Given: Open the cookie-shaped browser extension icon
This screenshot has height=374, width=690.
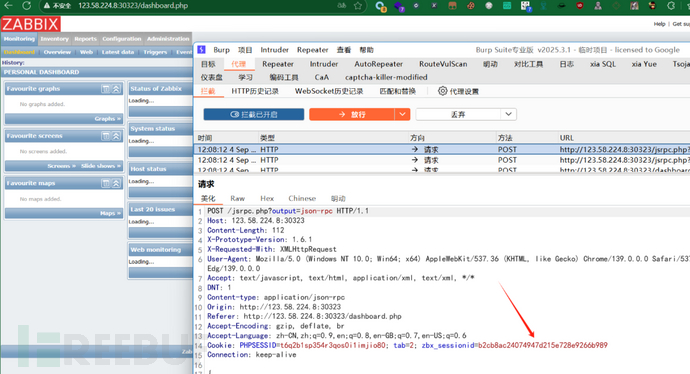Looking at the screenshot, I should coord(471,6).
